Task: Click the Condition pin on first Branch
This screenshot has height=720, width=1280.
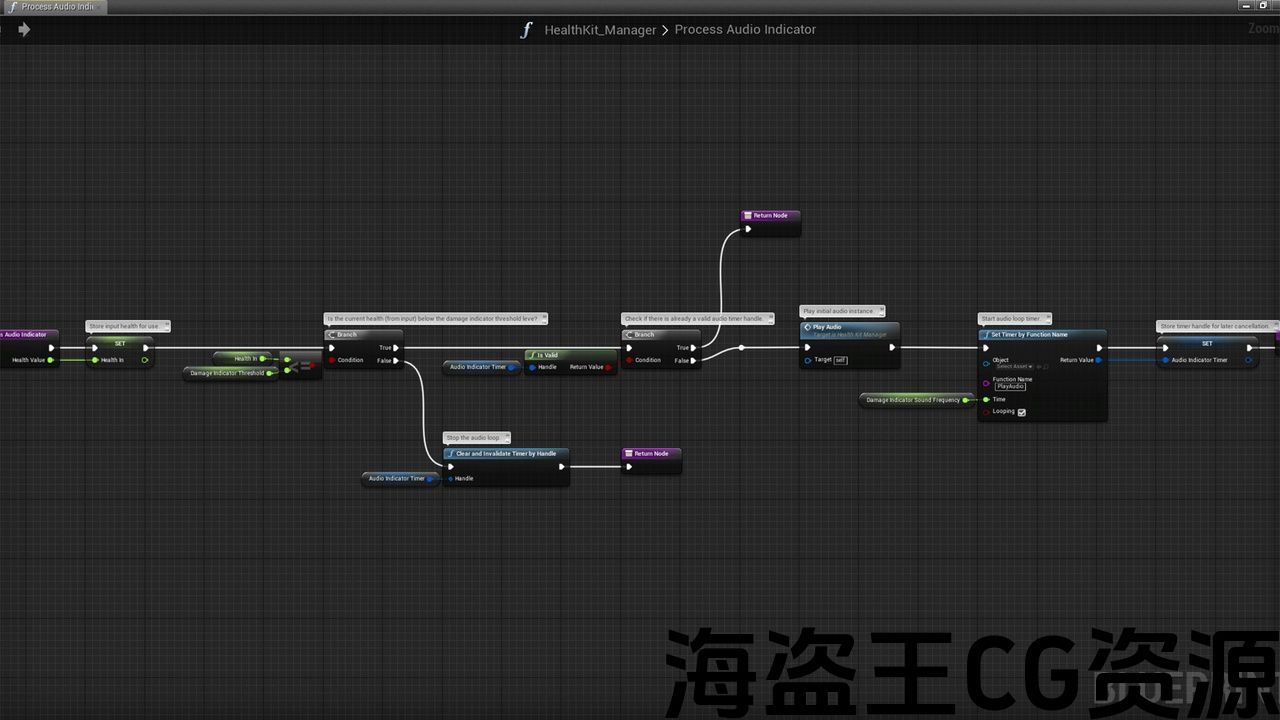Action: pos(333,360)
